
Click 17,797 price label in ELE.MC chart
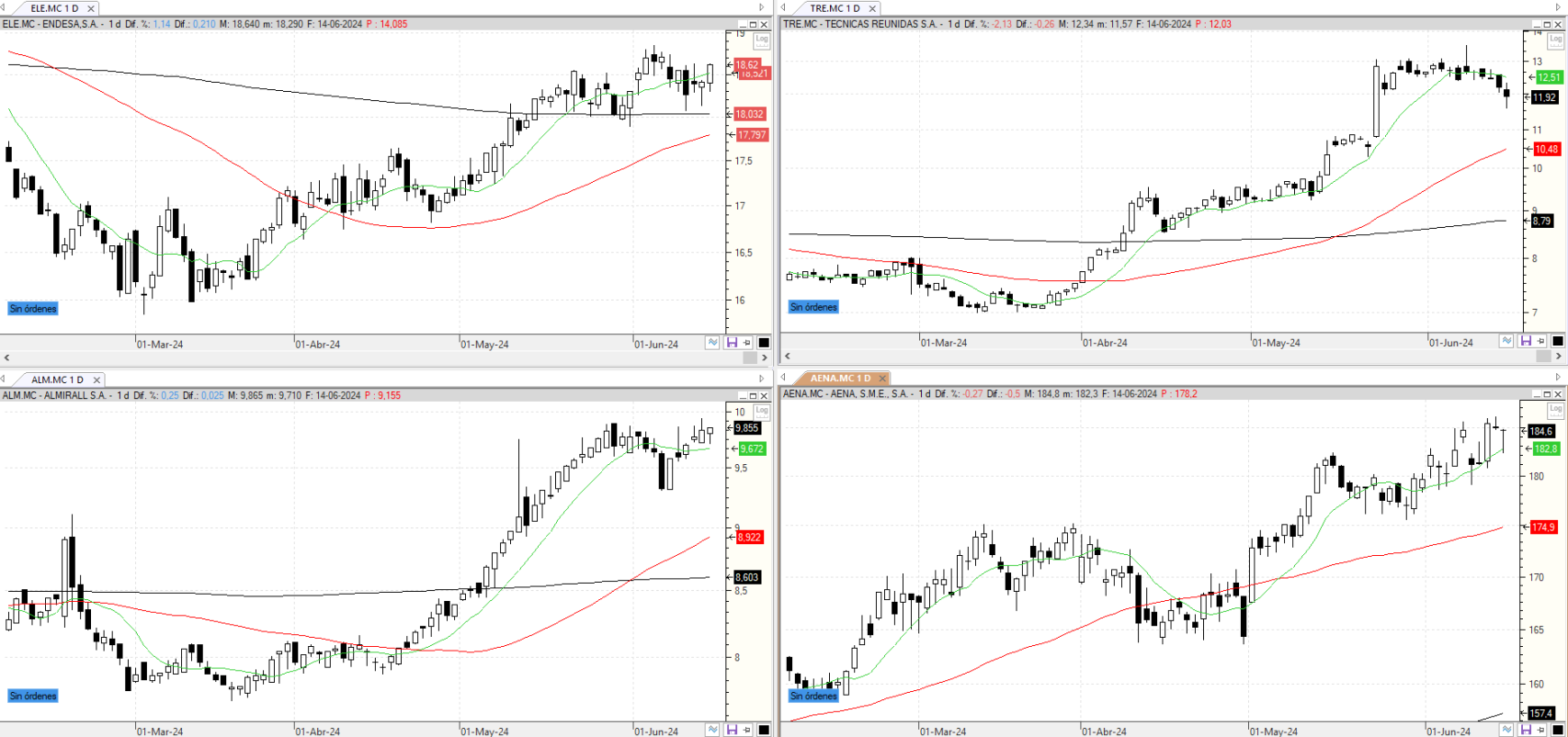tap(752, 134)
